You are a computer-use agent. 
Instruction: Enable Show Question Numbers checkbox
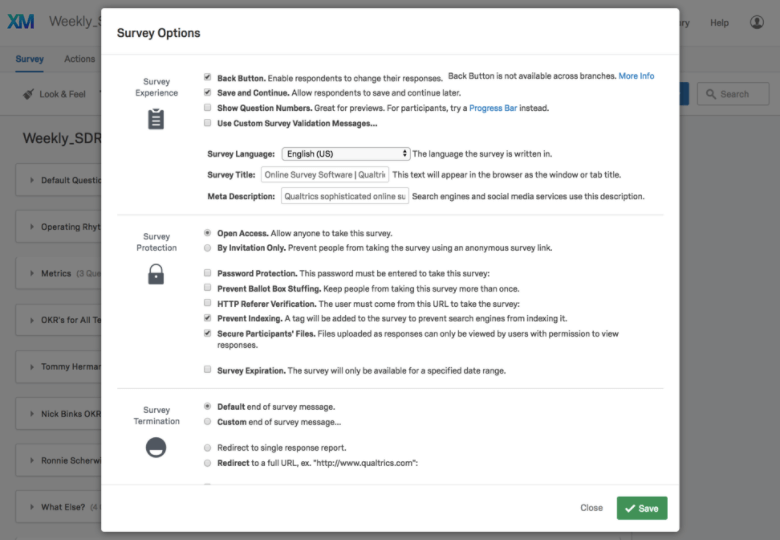tap(207, 107)
